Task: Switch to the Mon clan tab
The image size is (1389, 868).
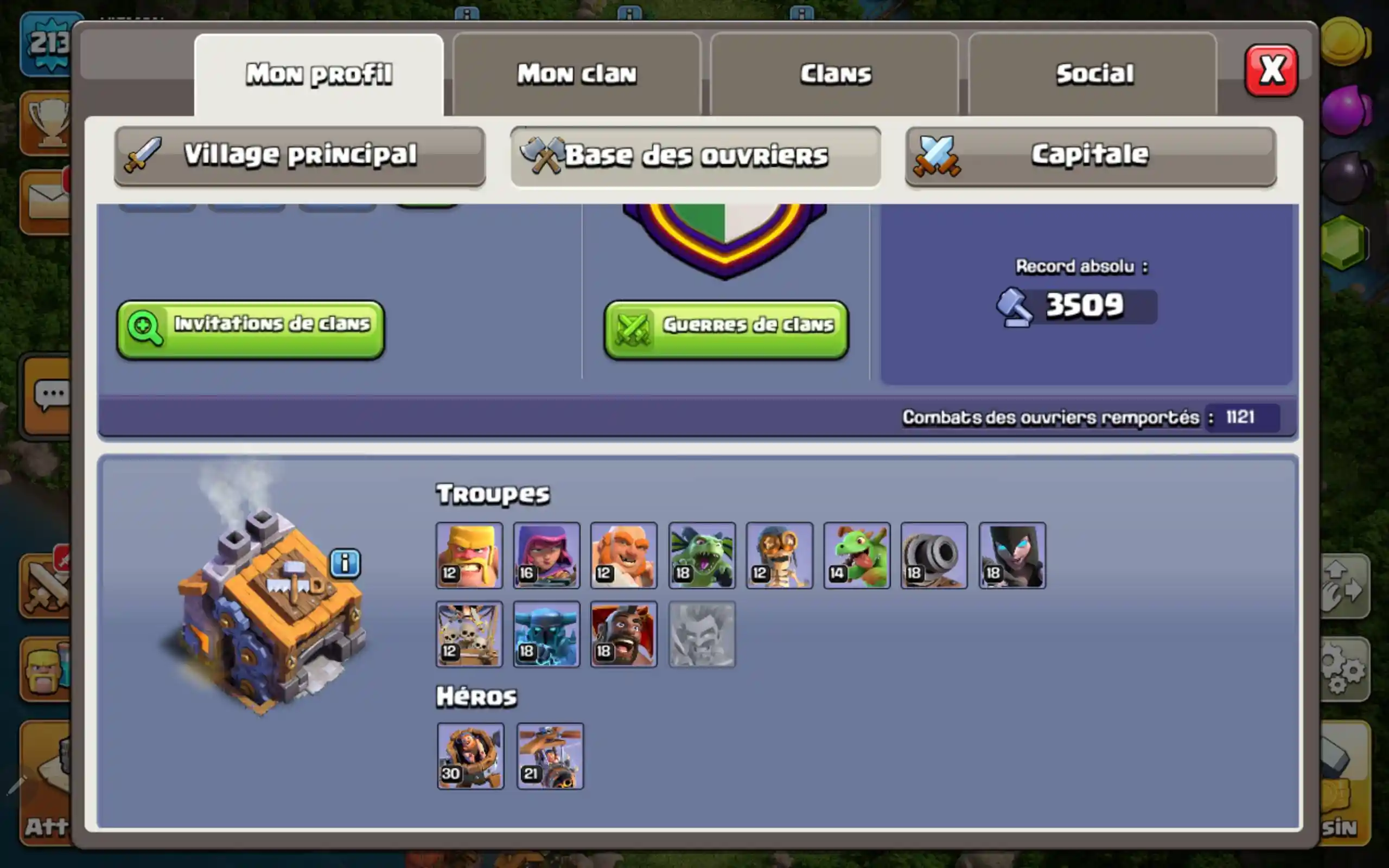Action: click(577, 75)
